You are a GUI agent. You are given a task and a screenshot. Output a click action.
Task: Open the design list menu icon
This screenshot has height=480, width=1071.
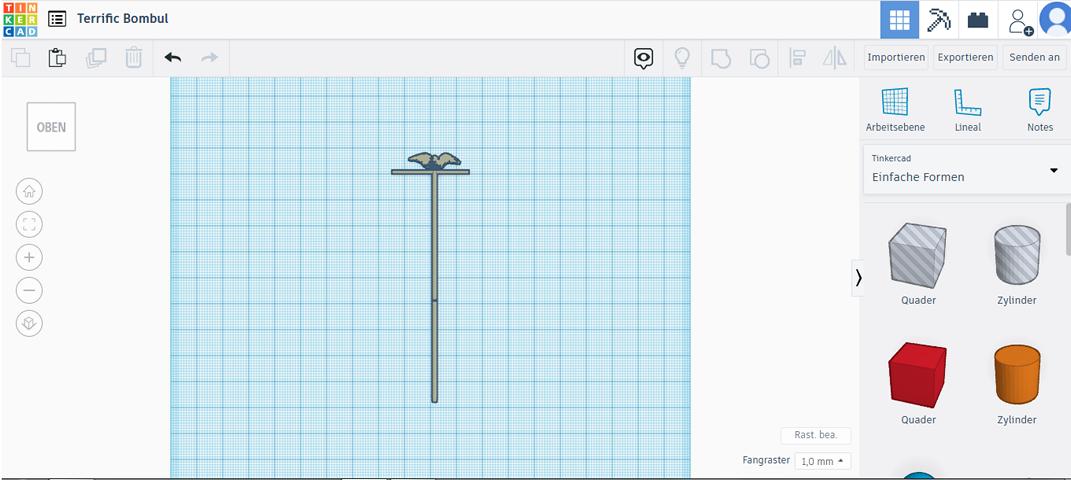coord(57,19)
